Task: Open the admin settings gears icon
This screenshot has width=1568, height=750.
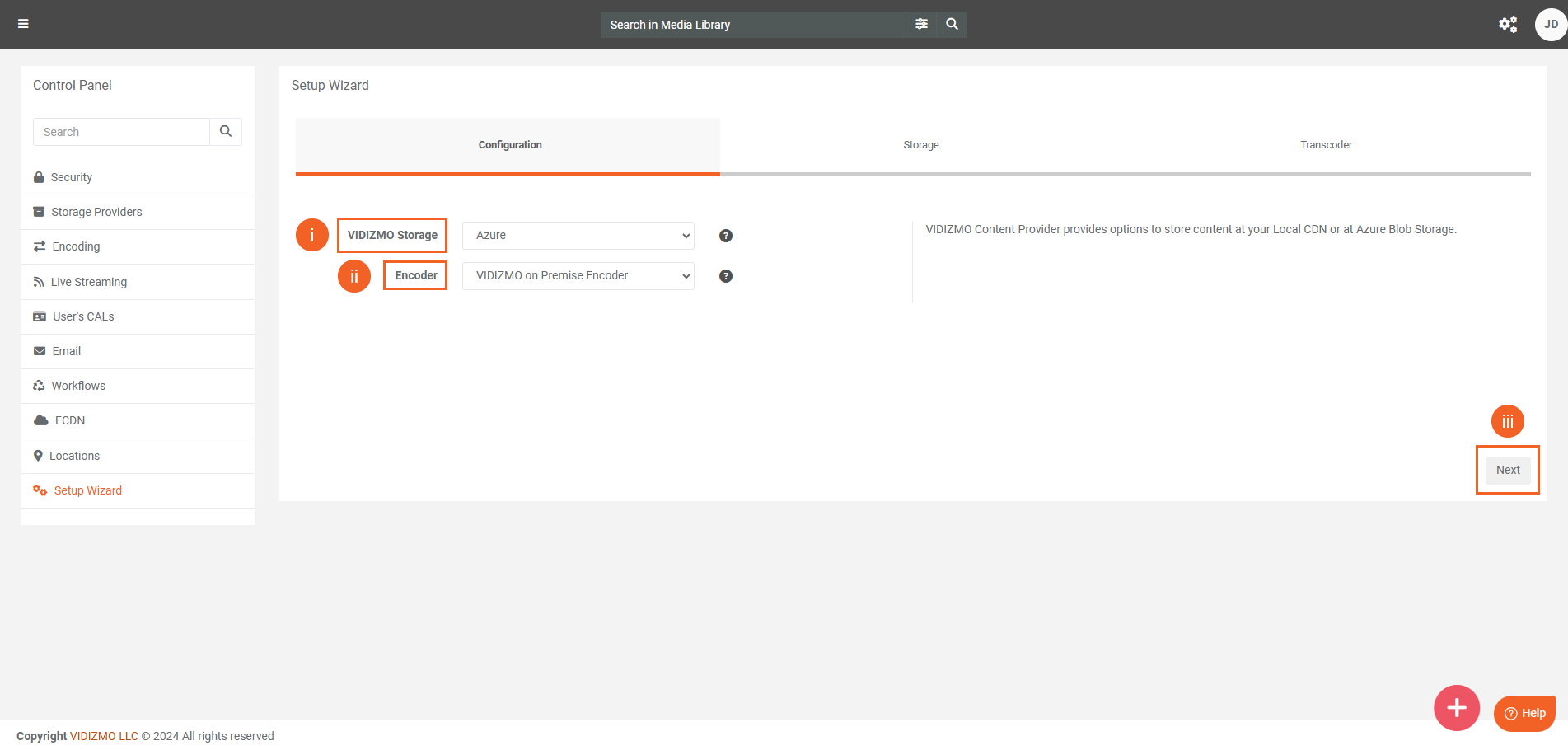Action: [x=1507, y=25]
